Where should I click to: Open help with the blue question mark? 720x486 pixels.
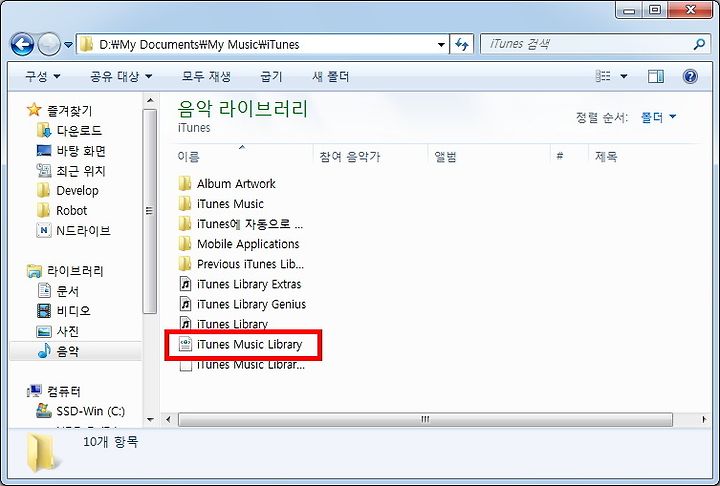coord(690,76)
